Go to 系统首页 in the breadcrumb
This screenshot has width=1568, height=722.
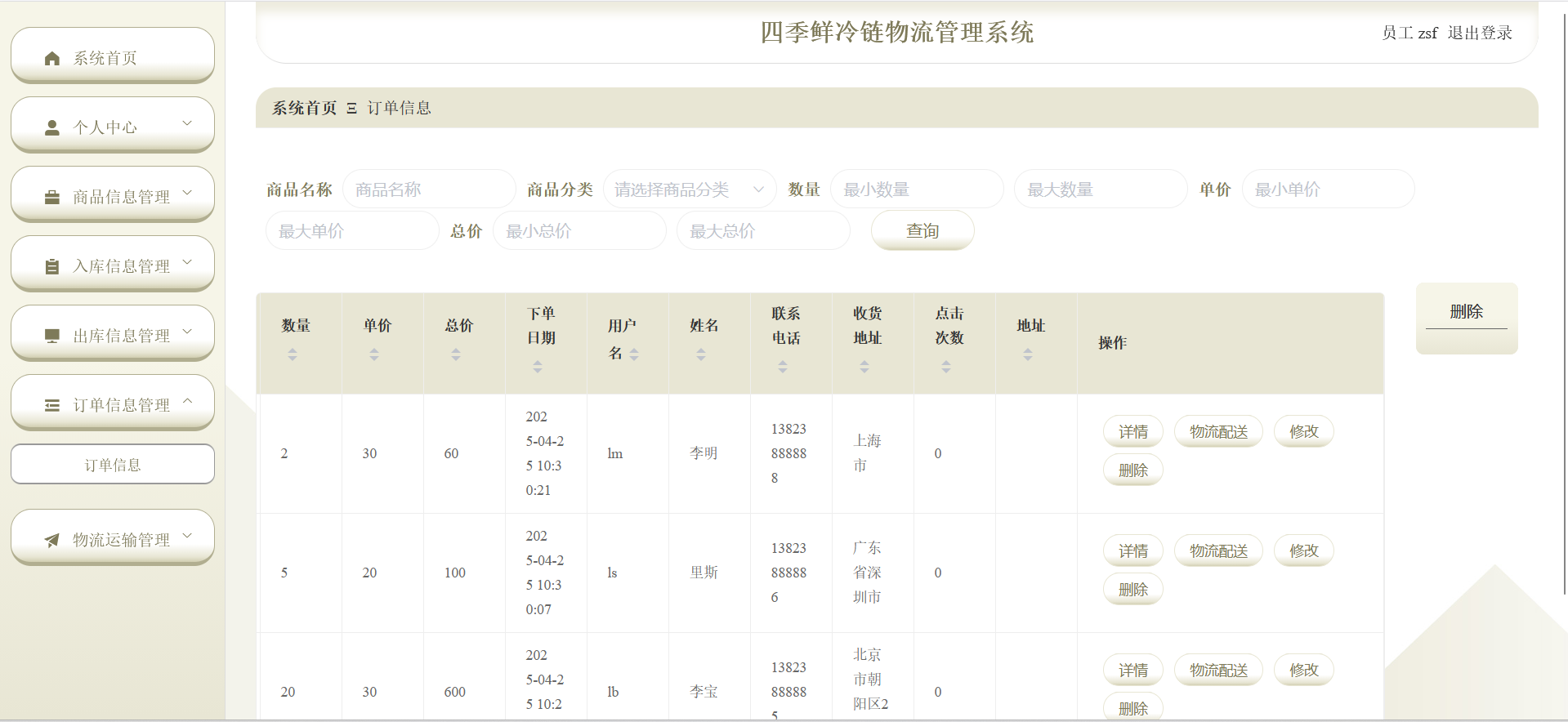tap(304, 108)
